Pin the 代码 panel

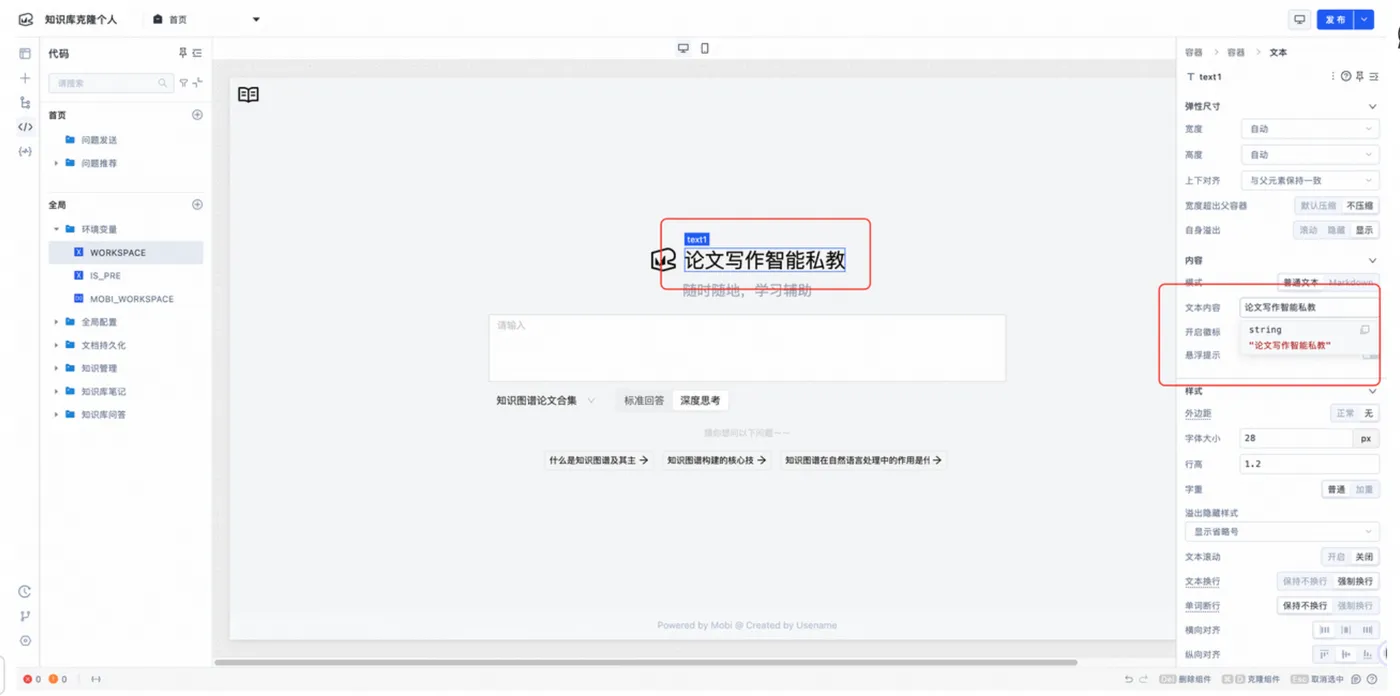(183, 53)
